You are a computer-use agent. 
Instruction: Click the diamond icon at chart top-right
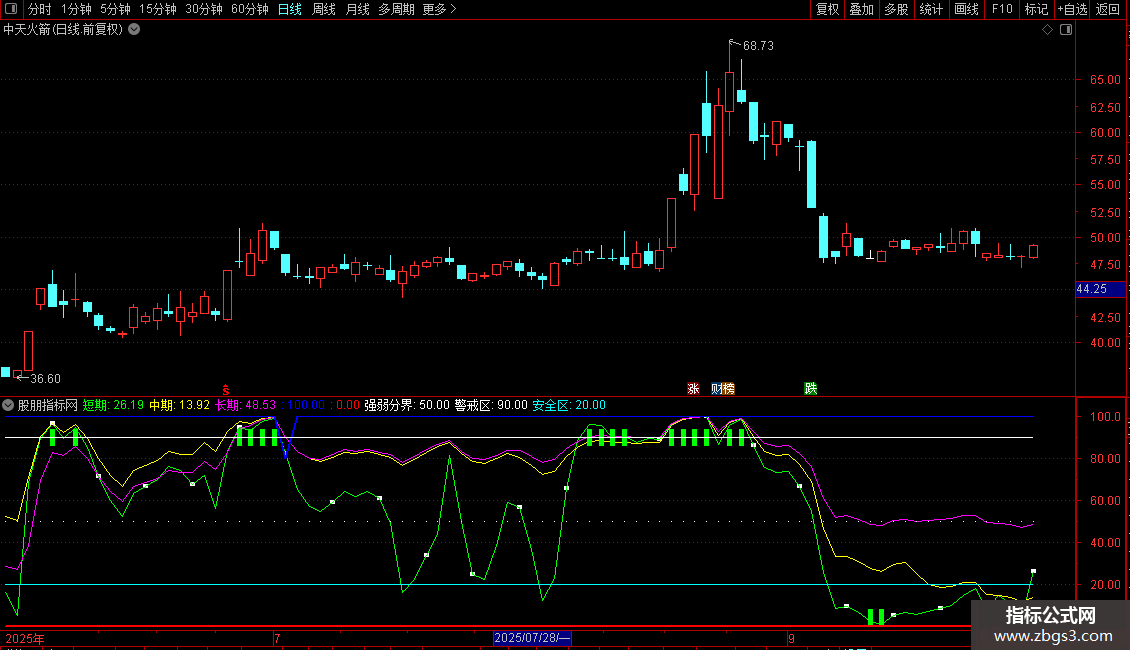(x=1047, y=30)
